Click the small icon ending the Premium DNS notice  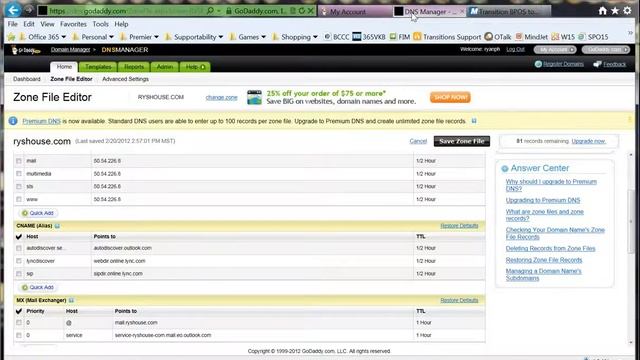coord(474,121)
